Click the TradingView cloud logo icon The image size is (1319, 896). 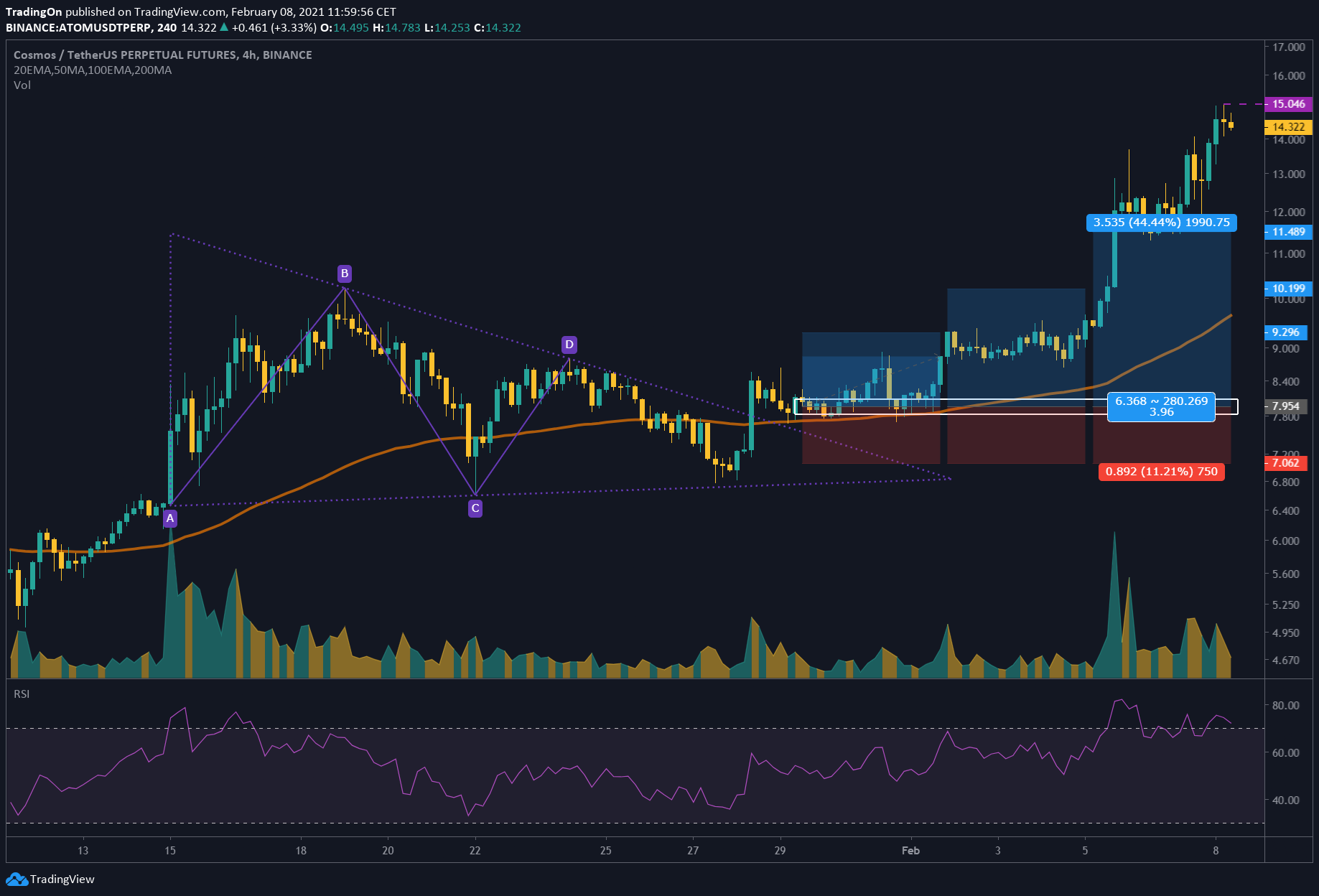[17, 879]
